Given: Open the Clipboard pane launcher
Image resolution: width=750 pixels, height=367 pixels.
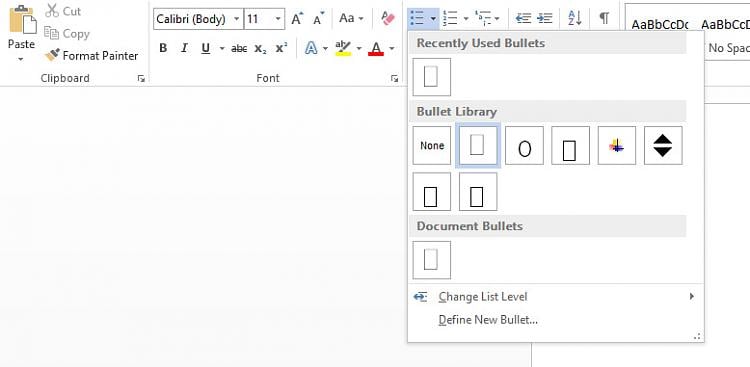Looking at the screenshot, I should tap(141, 78).
